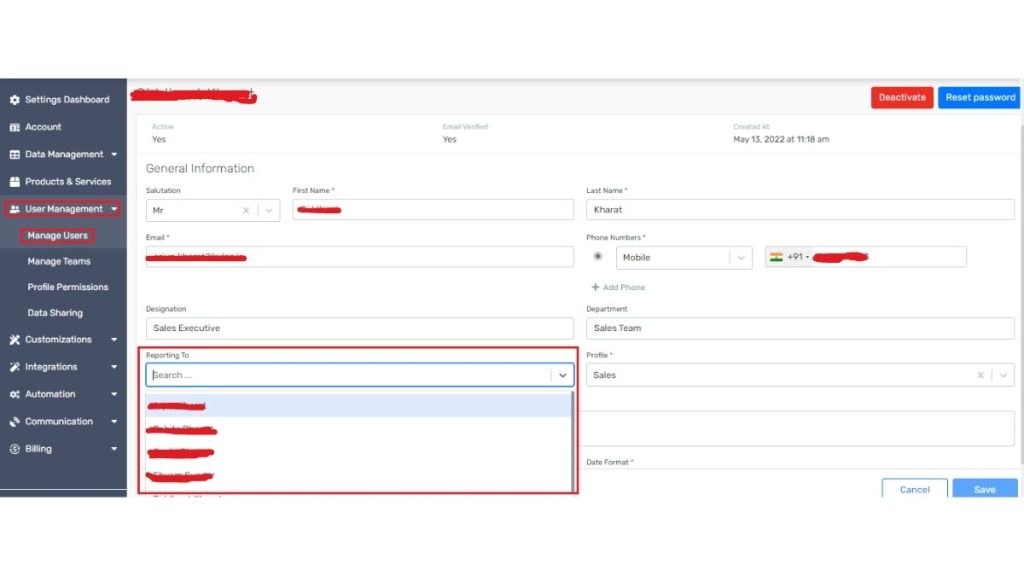The width and height of the screenshot is (1024, 576).
Task: Click the Customizations tools icon
Action: click(x=15, y=340)
